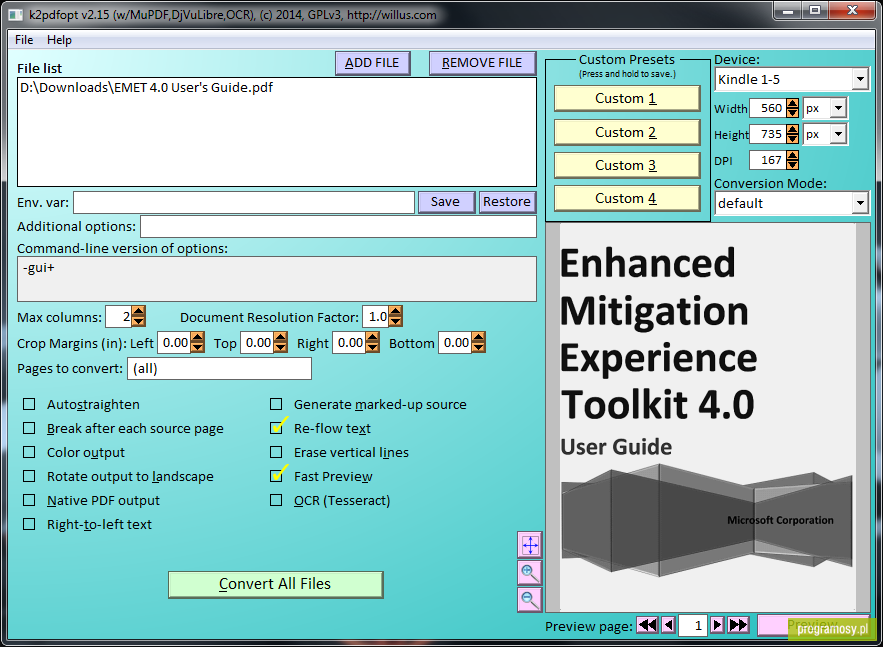Screen dimensions: 883x647
Task: Minimize the k2pdfopt window
Action: point(788,11)
